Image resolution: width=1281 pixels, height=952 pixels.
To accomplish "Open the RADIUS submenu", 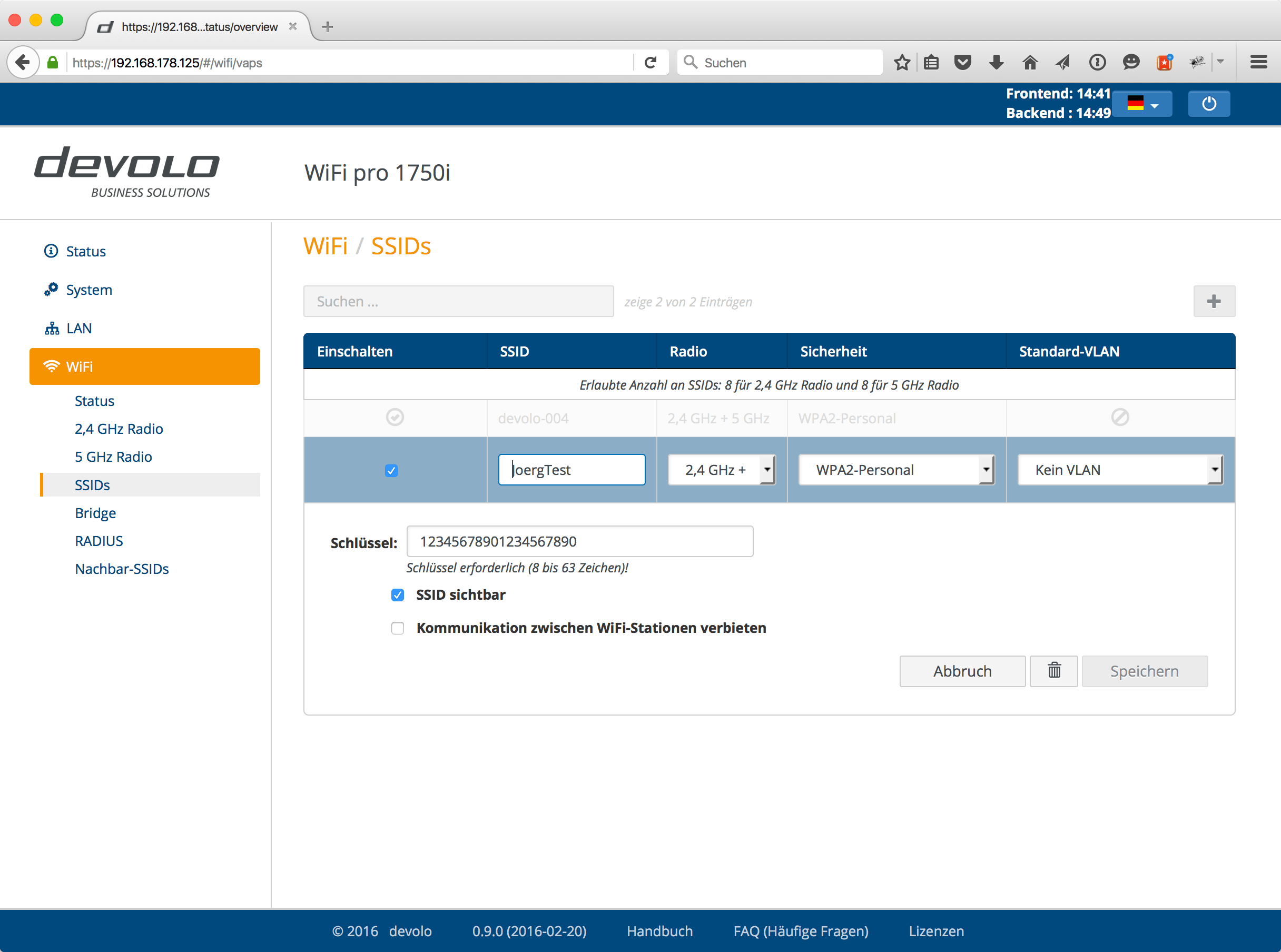I will tap(99, 541).
